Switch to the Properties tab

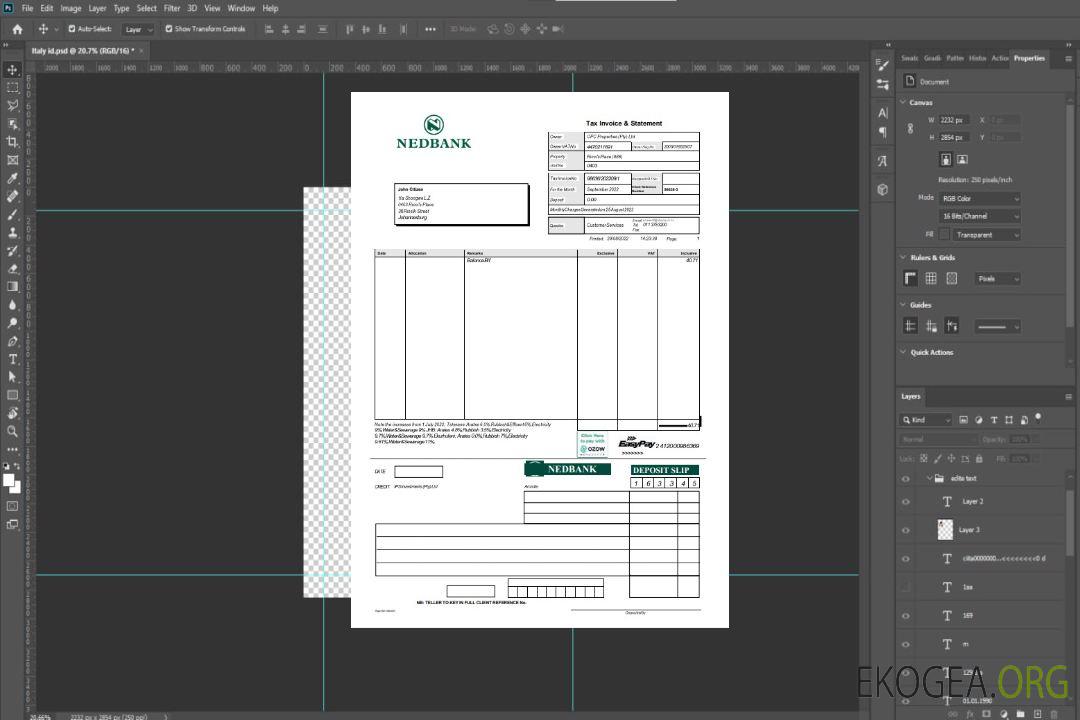[x=1029, y=58]
